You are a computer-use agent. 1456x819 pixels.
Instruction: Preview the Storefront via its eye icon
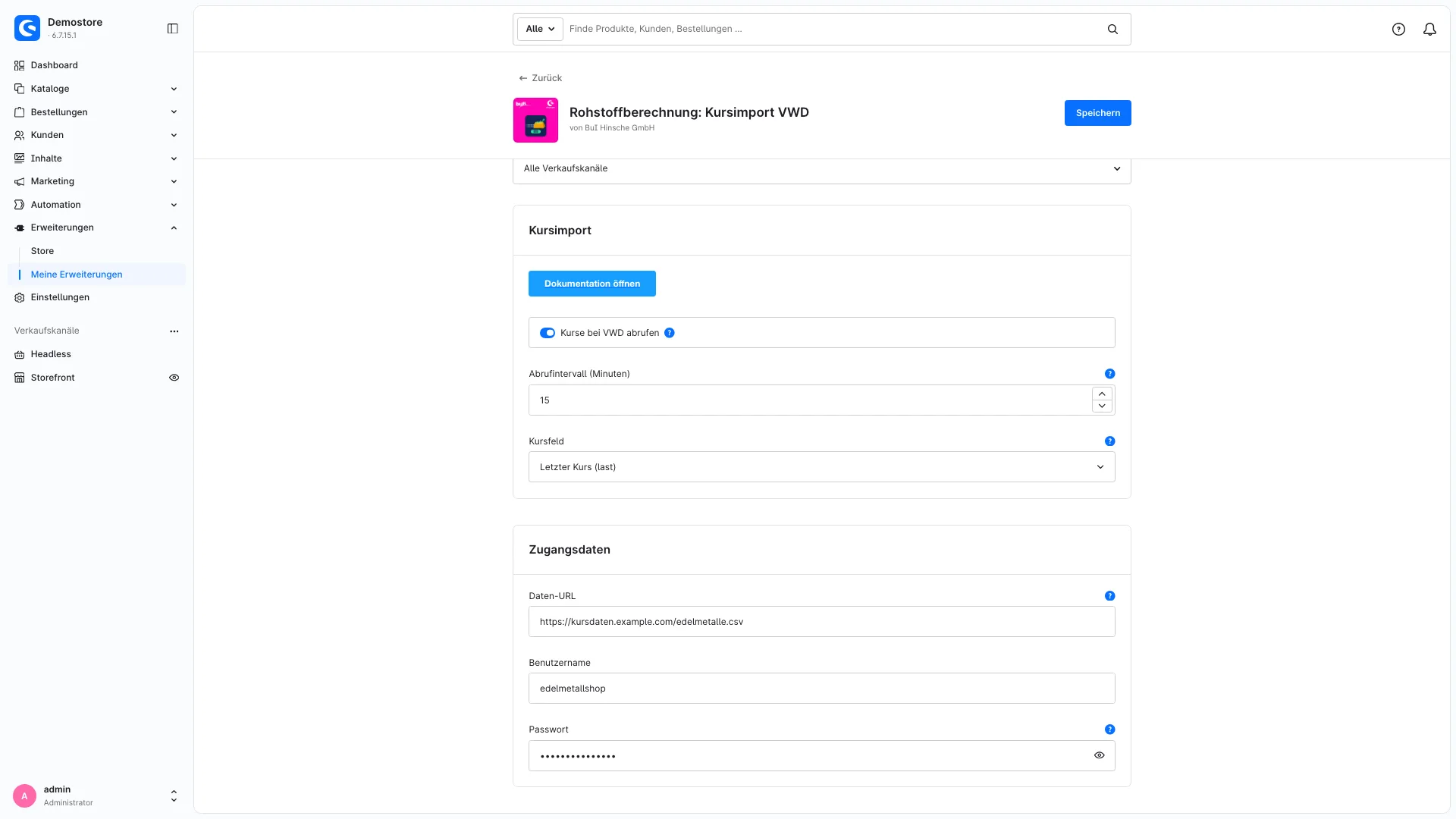click(174, 378)
